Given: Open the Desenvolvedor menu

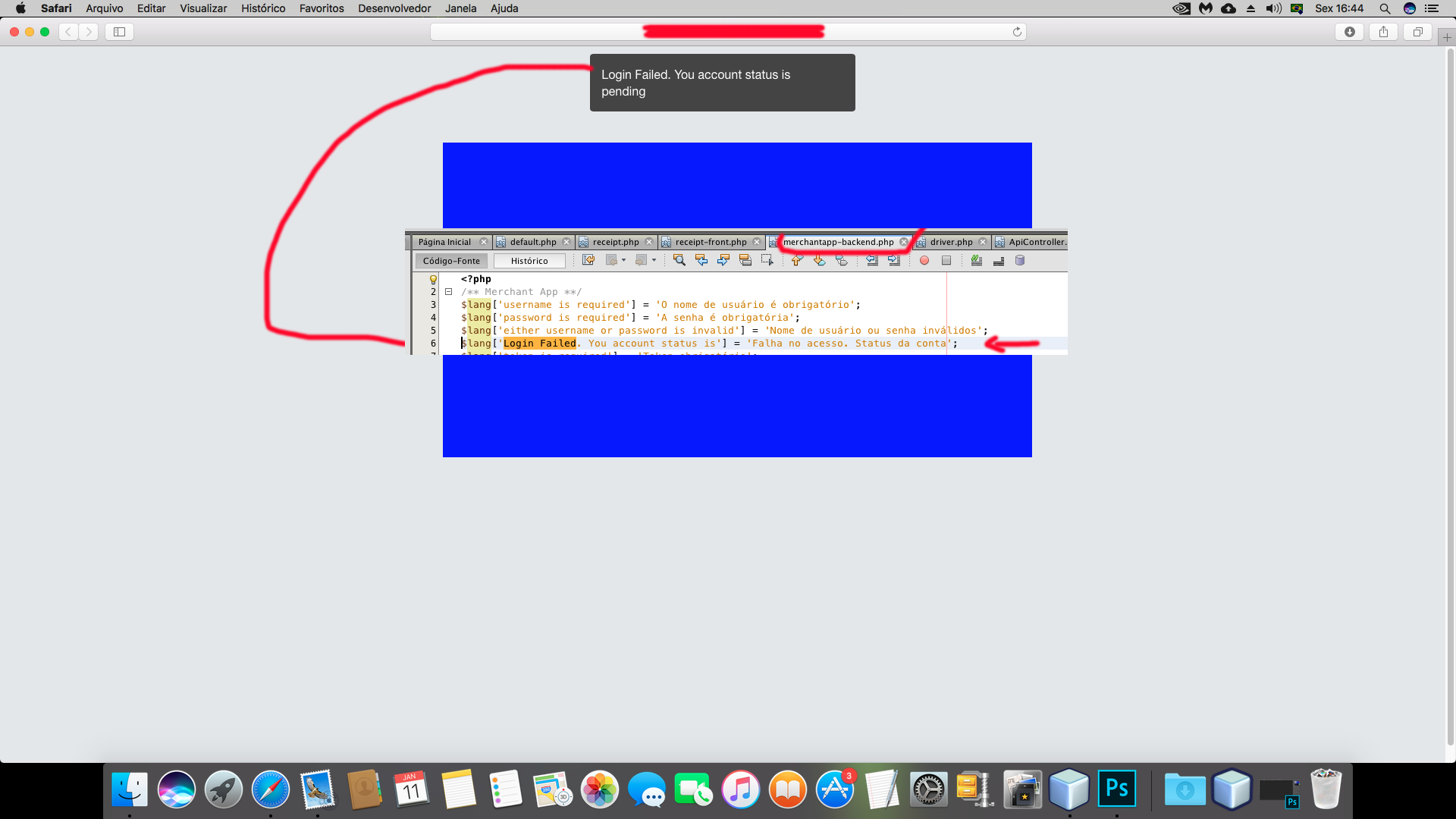Looking at the screenshot, I should point(394,8).
